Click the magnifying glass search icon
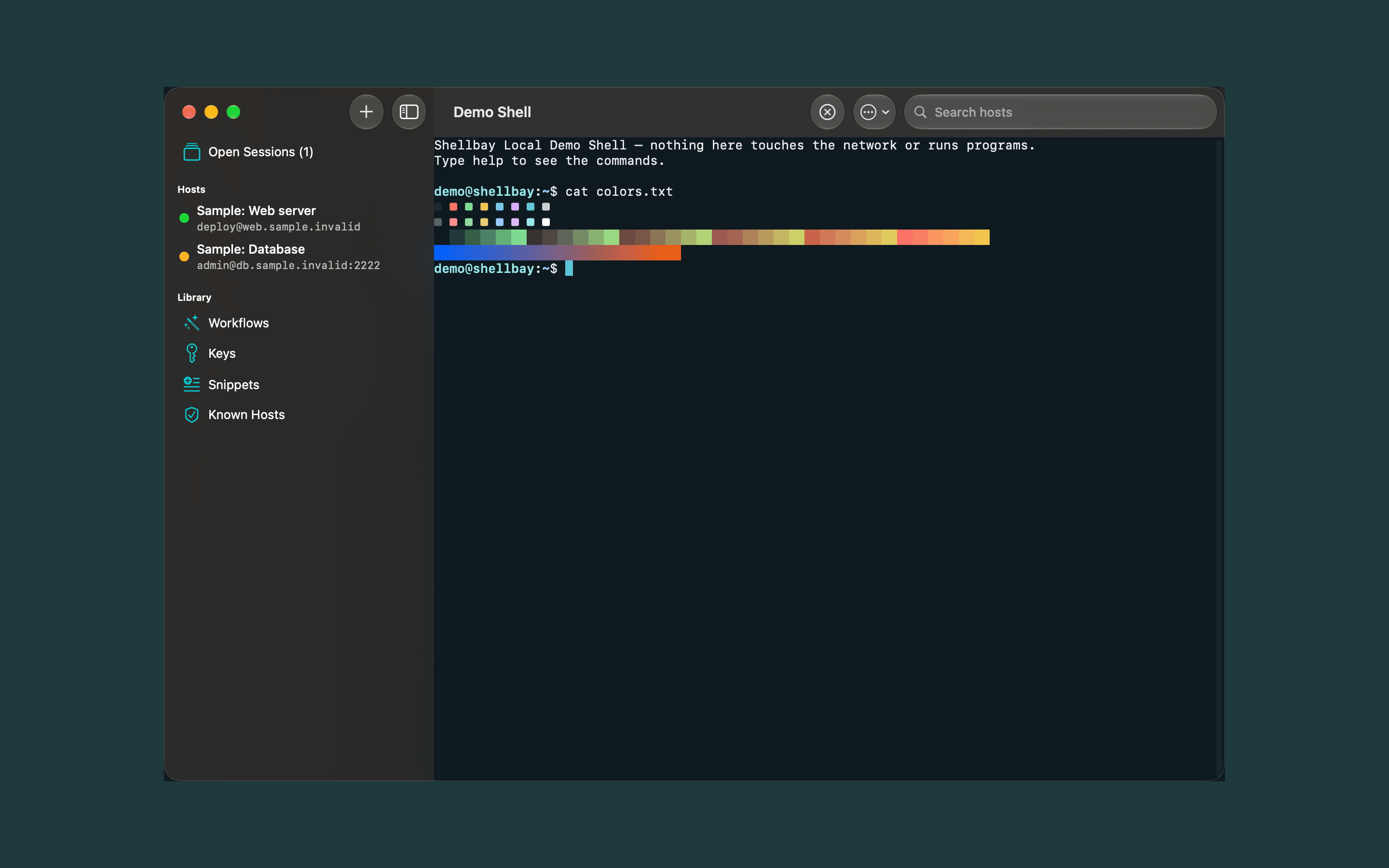 click(x=920, y=112)
